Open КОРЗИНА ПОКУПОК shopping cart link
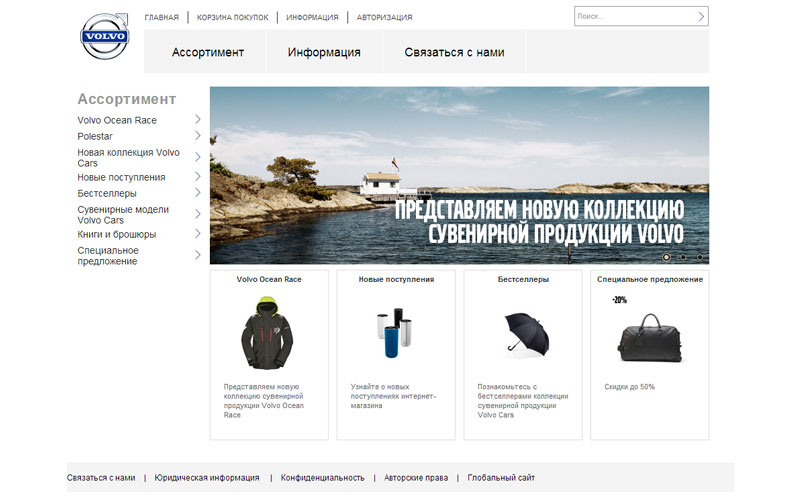 click(232, 17)
